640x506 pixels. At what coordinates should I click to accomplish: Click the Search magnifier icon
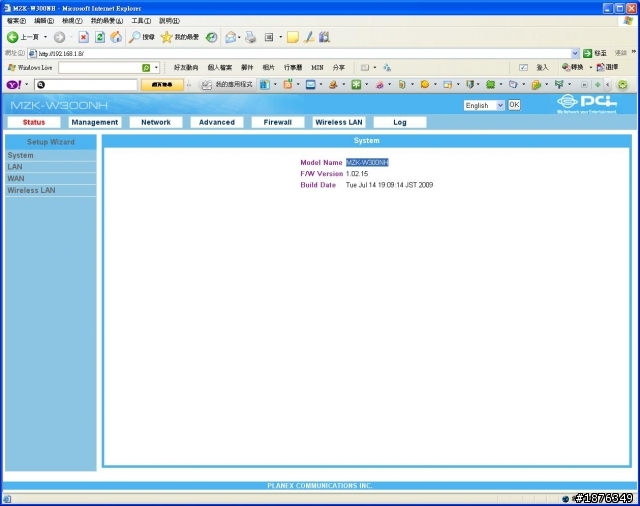(134, 37)
